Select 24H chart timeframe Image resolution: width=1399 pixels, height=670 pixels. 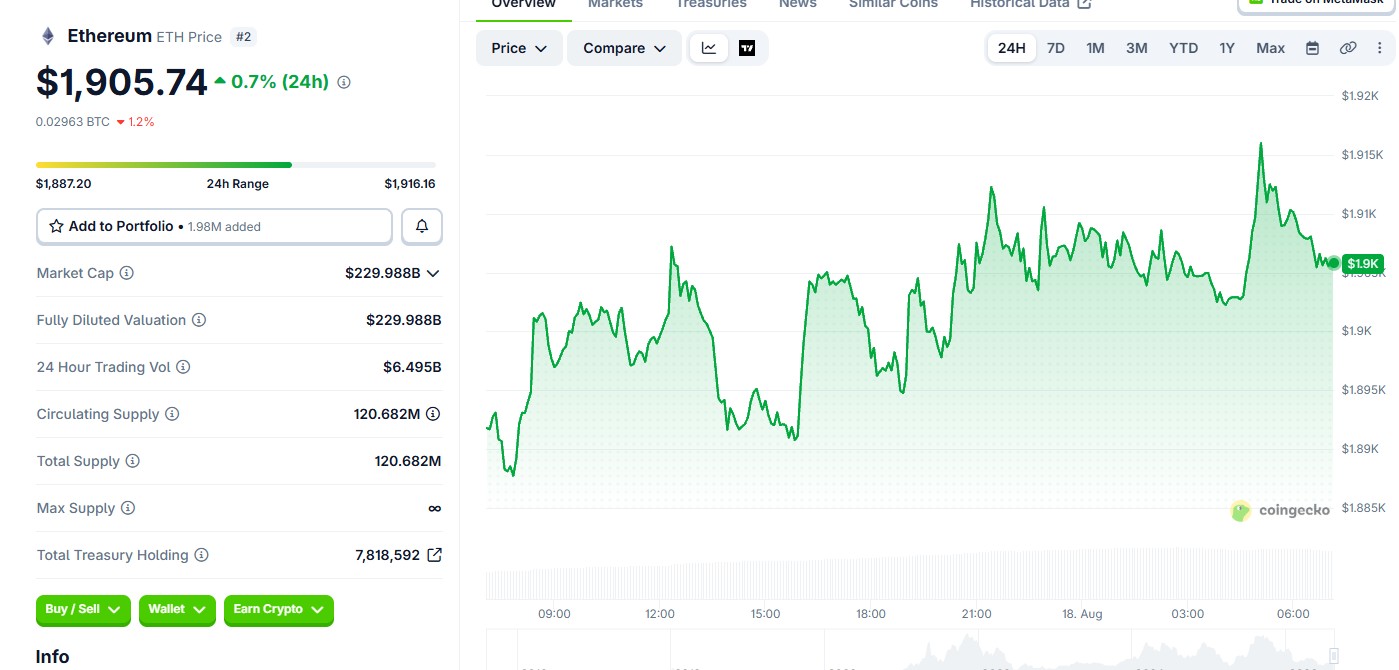pos(1011,48)
